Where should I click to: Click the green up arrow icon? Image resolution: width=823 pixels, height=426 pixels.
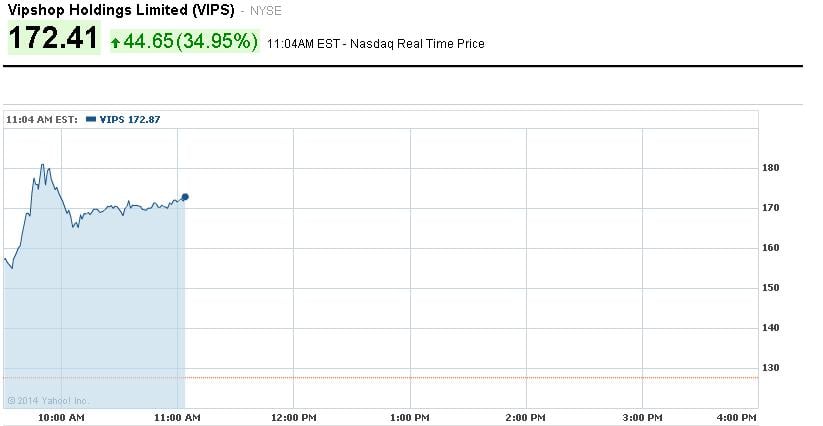coord(116,42)
